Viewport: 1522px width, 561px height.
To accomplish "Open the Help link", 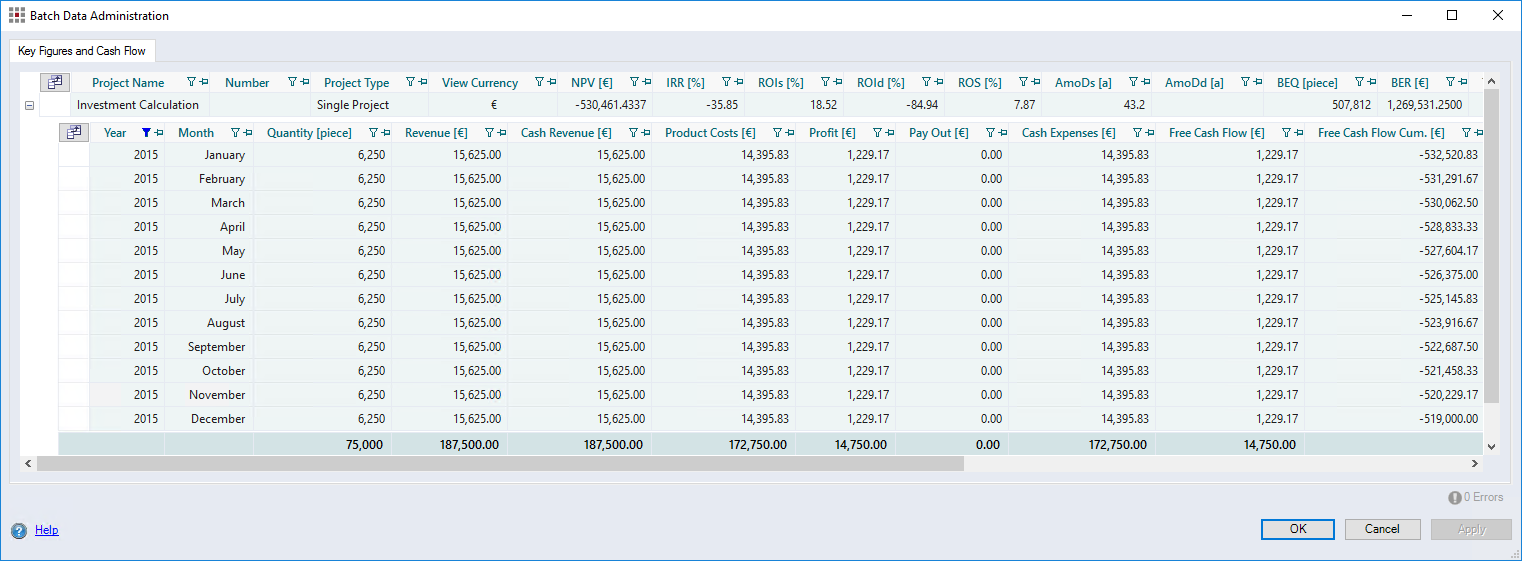I will 46,530.
